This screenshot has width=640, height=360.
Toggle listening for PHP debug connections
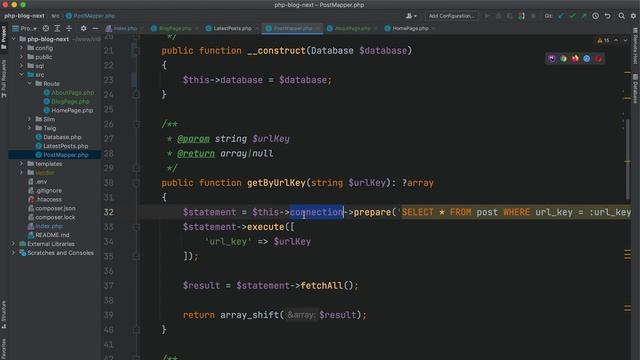[521, 16]
